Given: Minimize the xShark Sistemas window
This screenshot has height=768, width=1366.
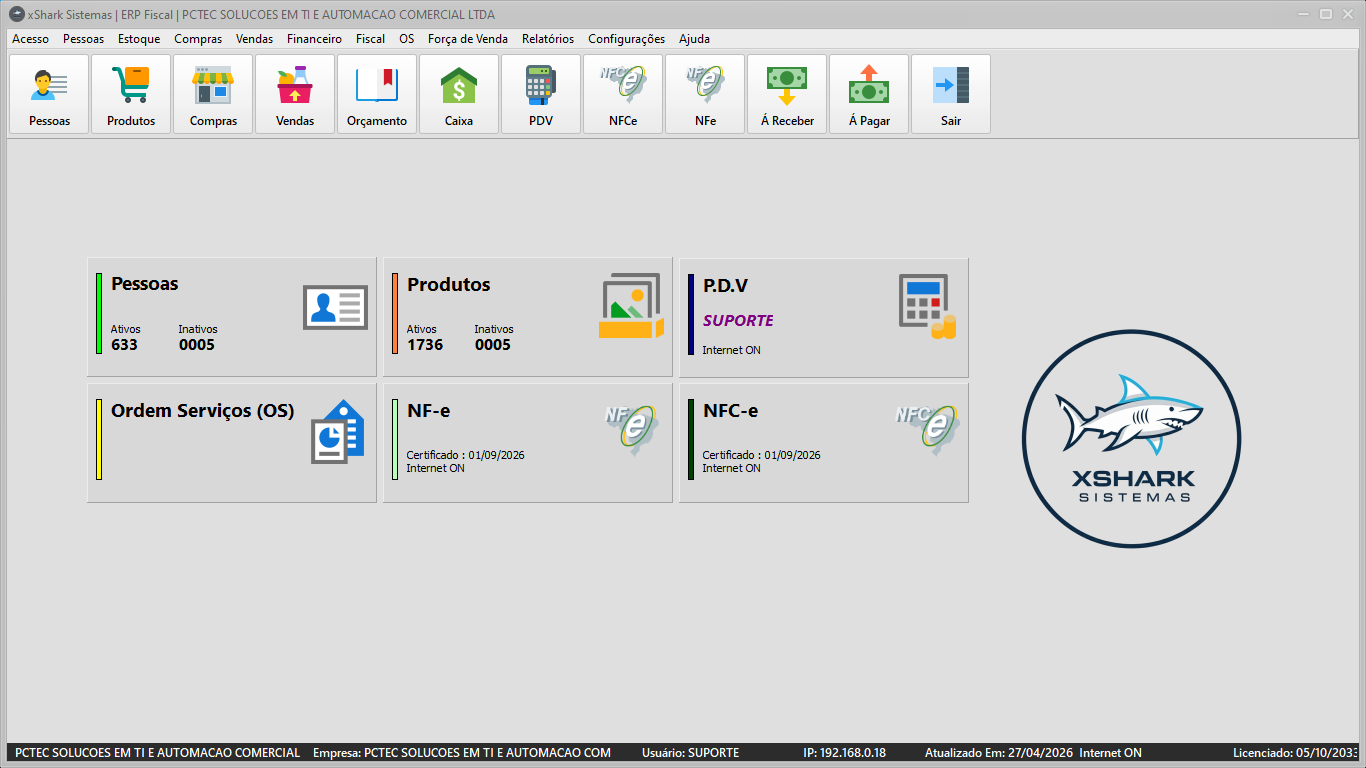Looking at the screenshot, I should [1302, 14].
